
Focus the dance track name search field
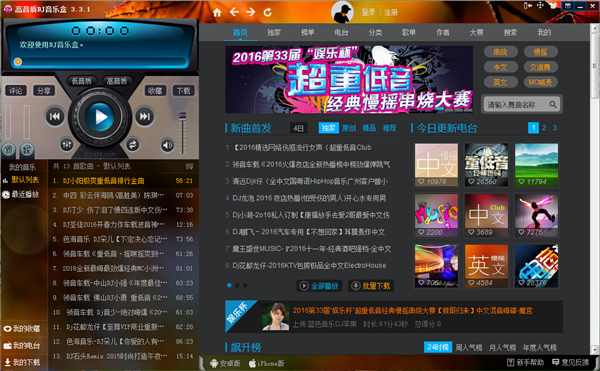pyautogui.click(x=516, y=104)
